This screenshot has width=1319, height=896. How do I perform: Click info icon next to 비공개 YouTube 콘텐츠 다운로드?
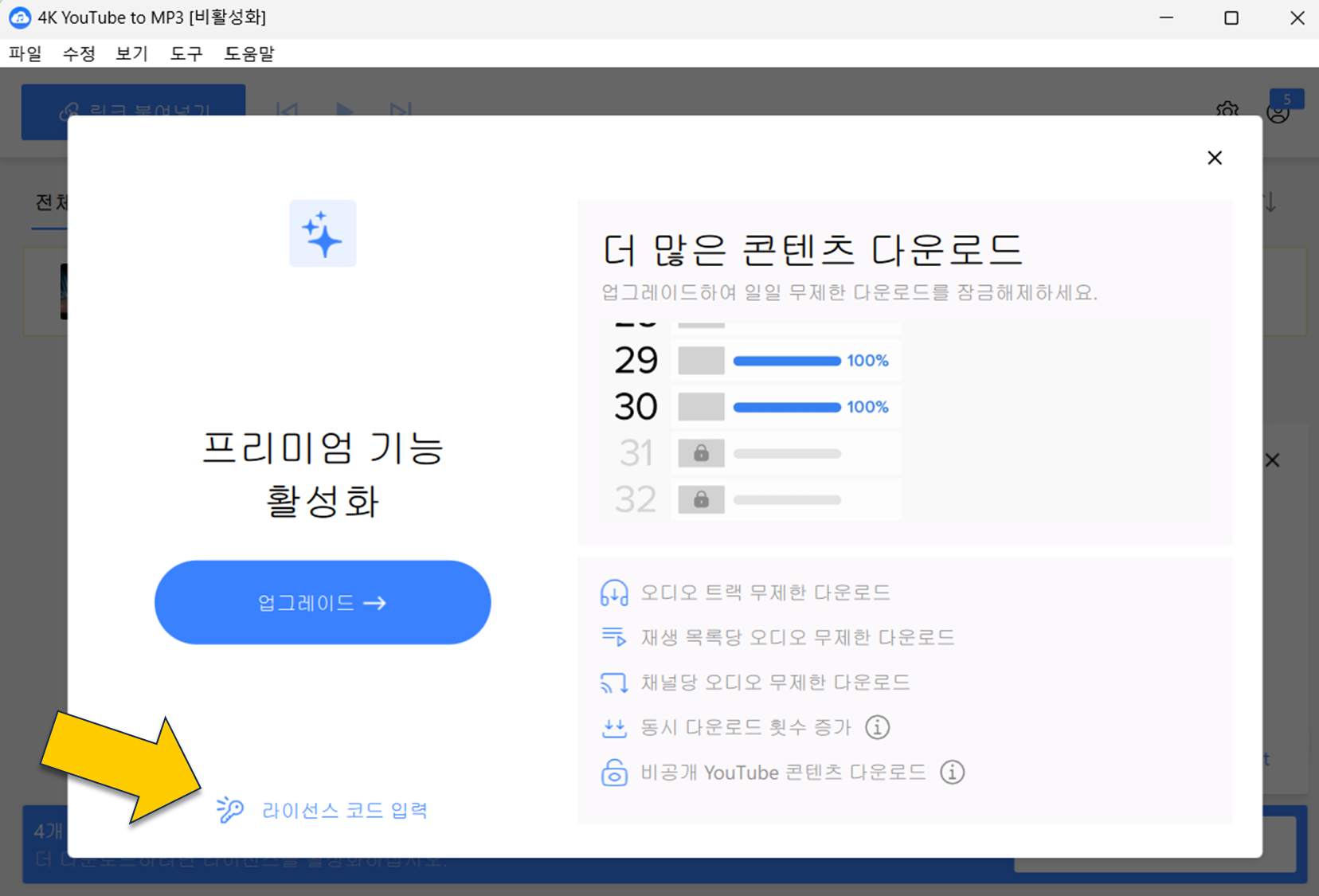pyautogui.click(x=952, y=772)
